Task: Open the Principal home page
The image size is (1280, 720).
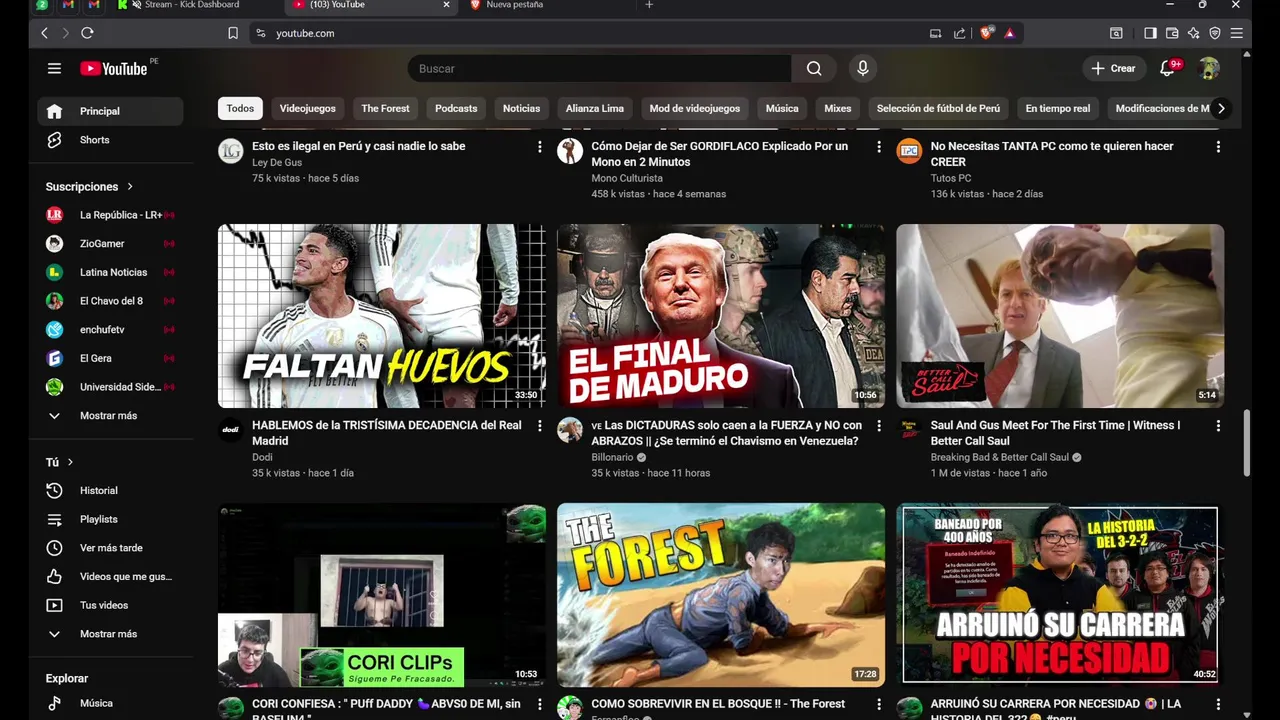Action: tap(110, 111)
